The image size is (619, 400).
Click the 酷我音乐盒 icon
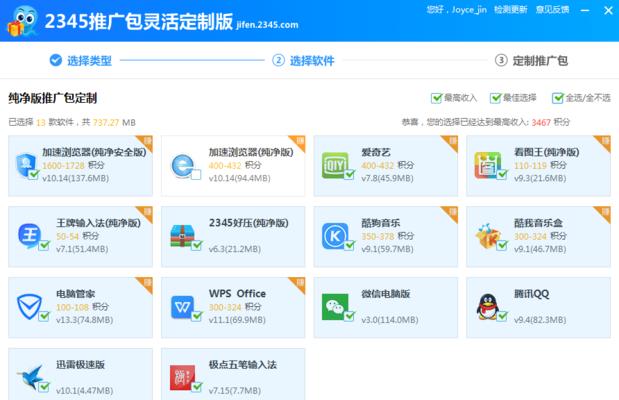488,236
